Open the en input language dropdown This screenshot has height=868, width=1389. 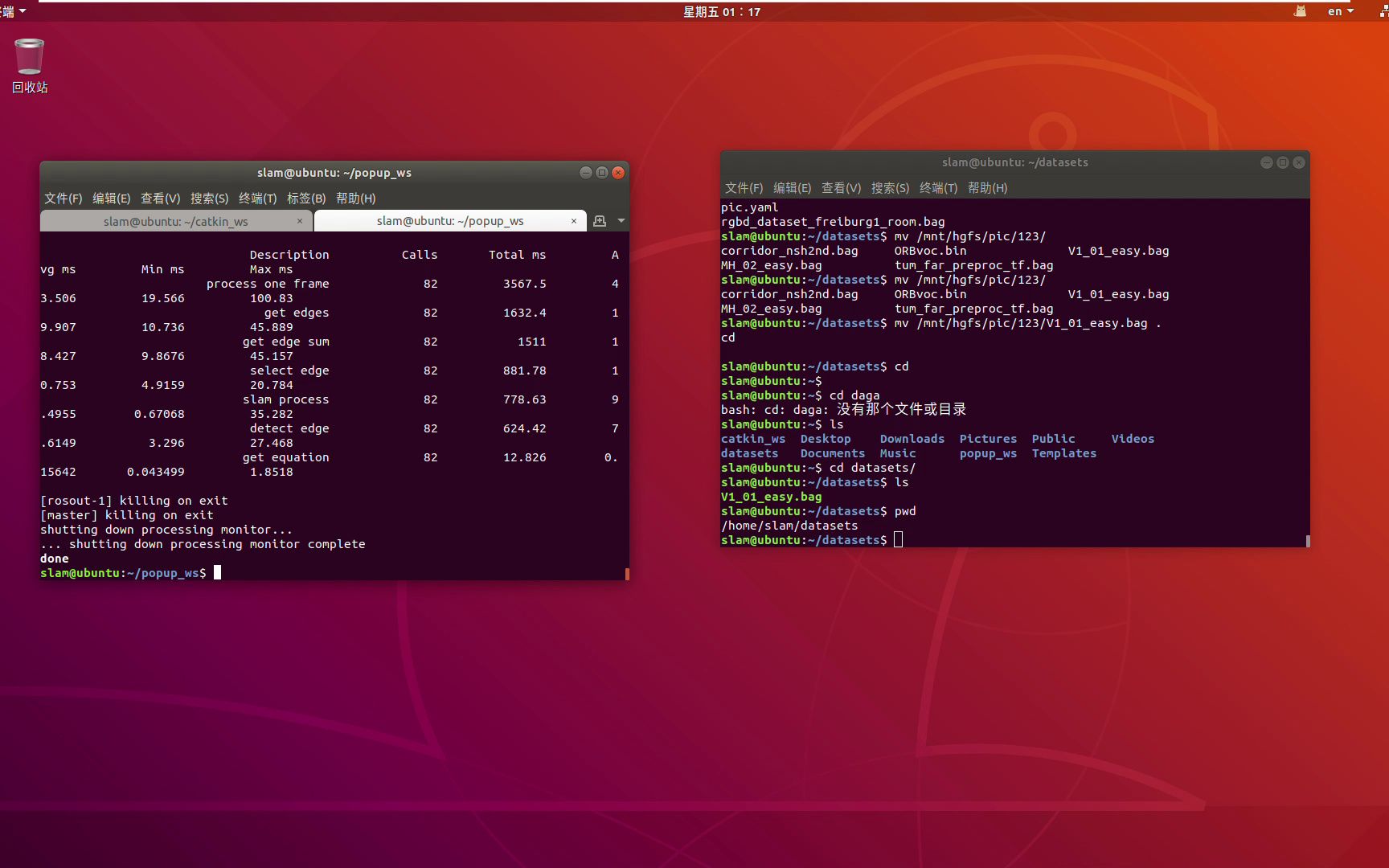pos(1341,11)
